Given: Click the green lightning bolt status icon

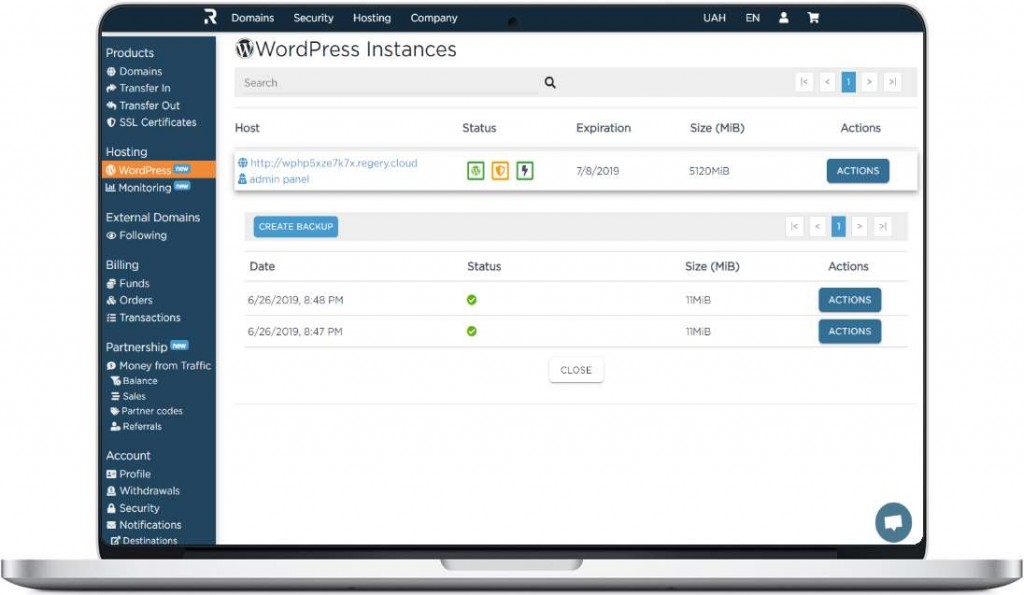Looking at the screenshot, I should coord(525,170).
